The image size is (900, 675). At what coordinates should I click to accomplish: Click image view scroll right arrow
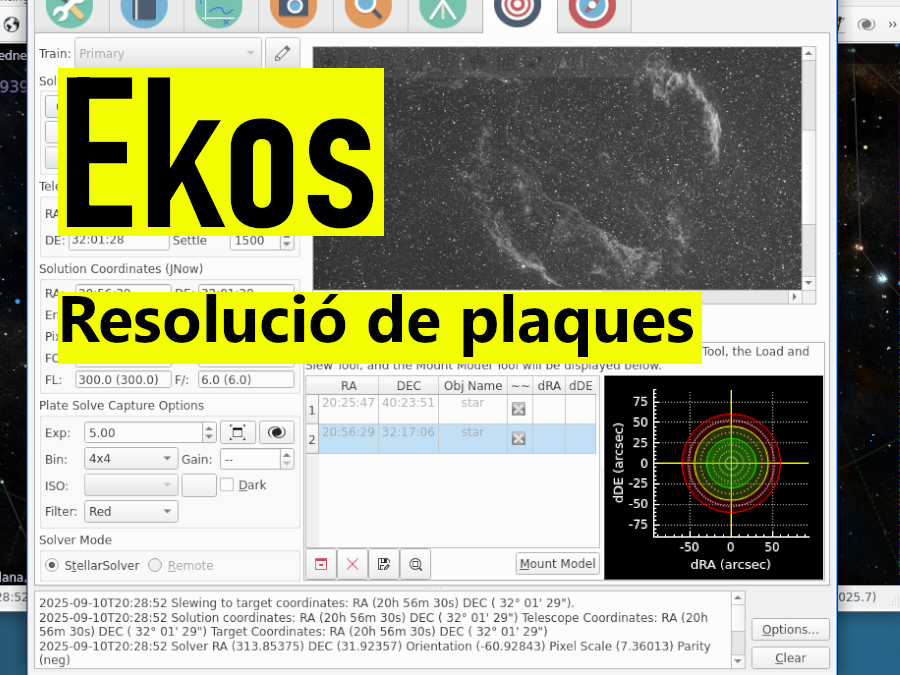click(x=795, y=297)
